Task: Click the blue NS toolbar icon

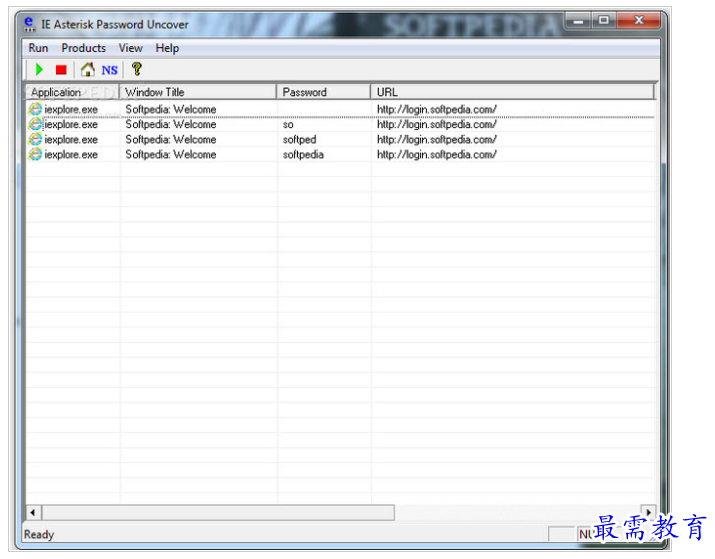Action: [x=109, y=70]
